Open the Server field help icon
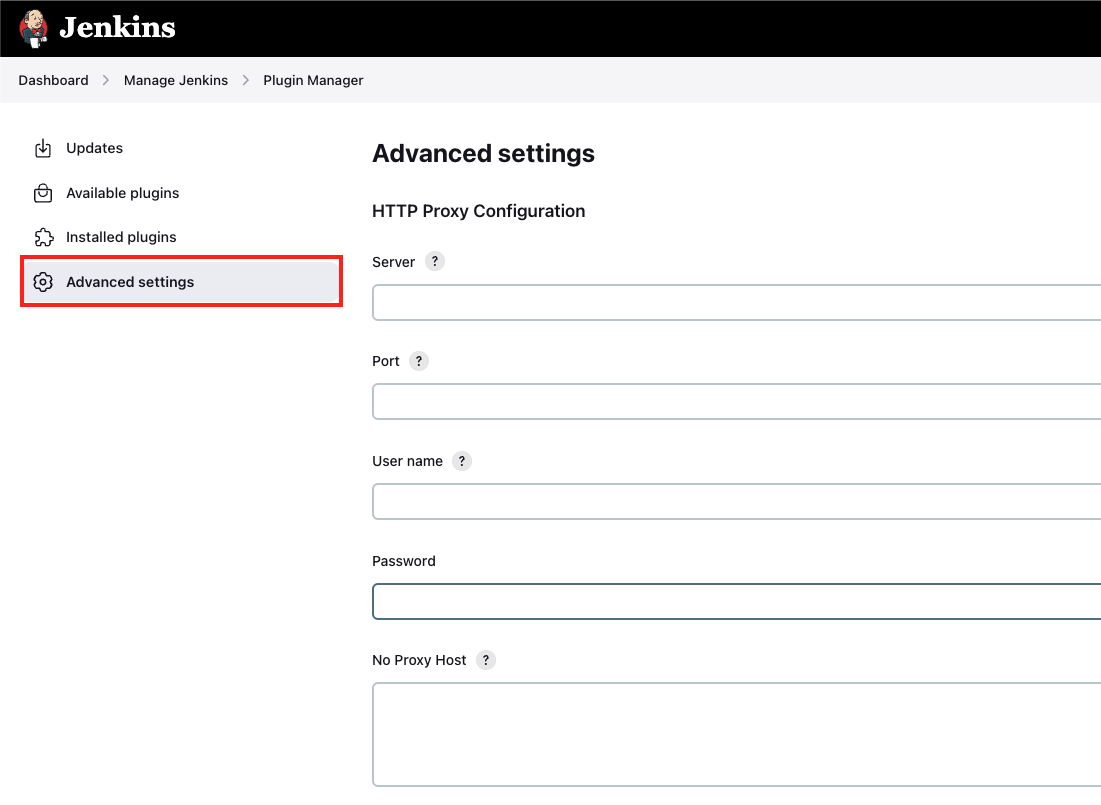Image resolution: width=1101 pixels, height=805 pixels. (434, 261)
